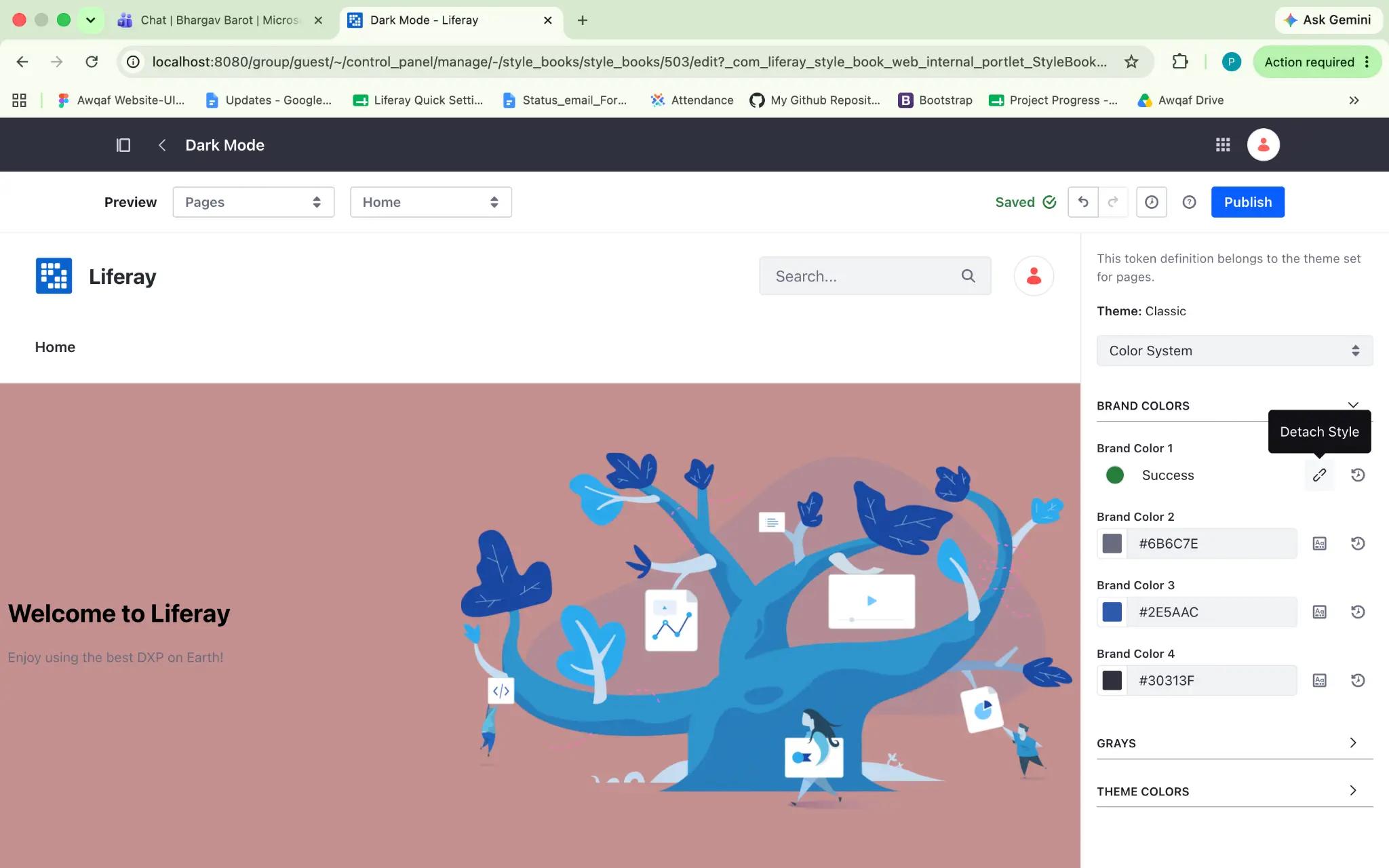
Task: Reset Brand Color 2 to default
Action: click(1358, 544)
